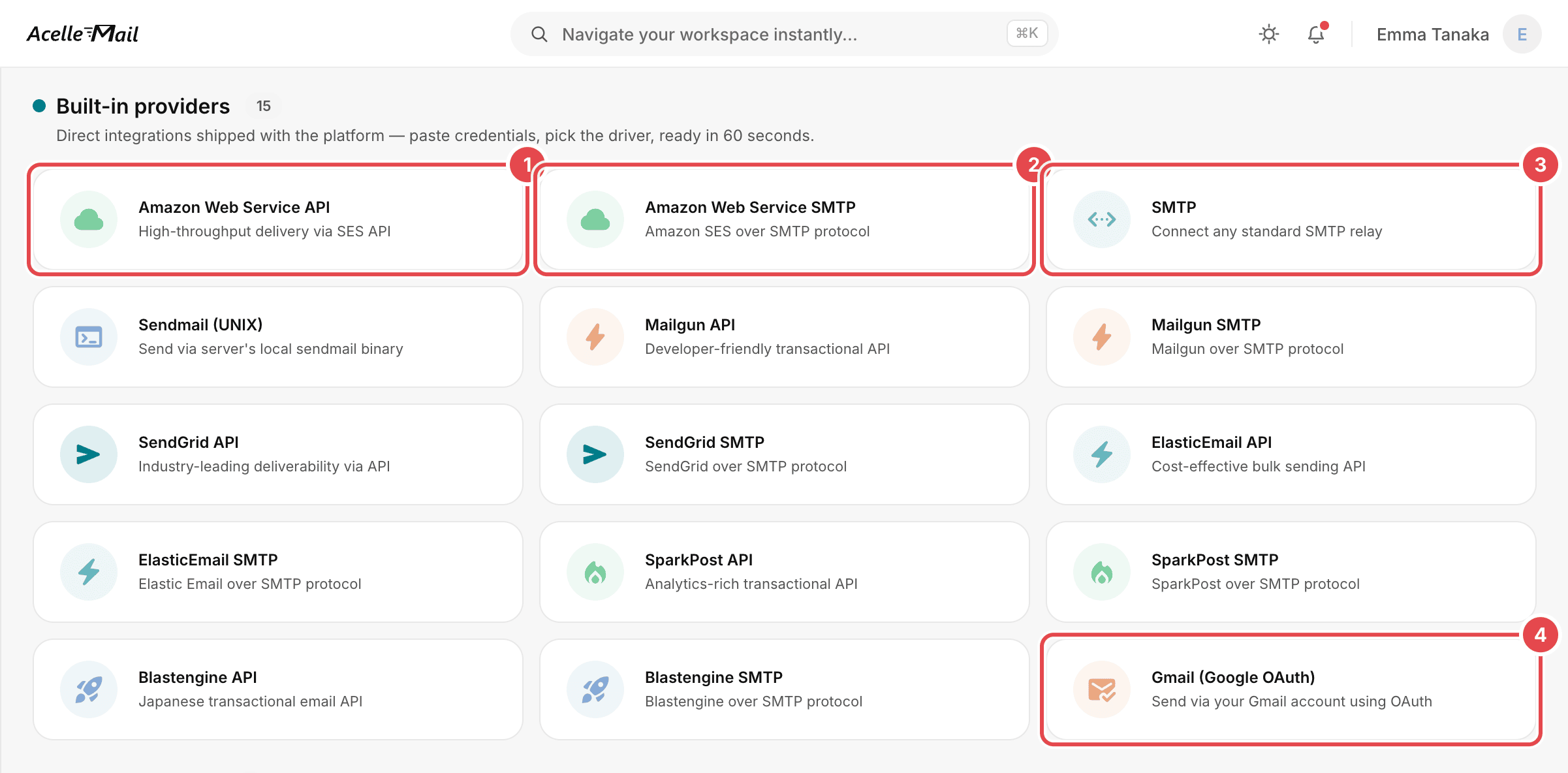Go to AcelleMail home via logo
The width and height of the screenshot is (1568, 773).
[x=82, y=33]
